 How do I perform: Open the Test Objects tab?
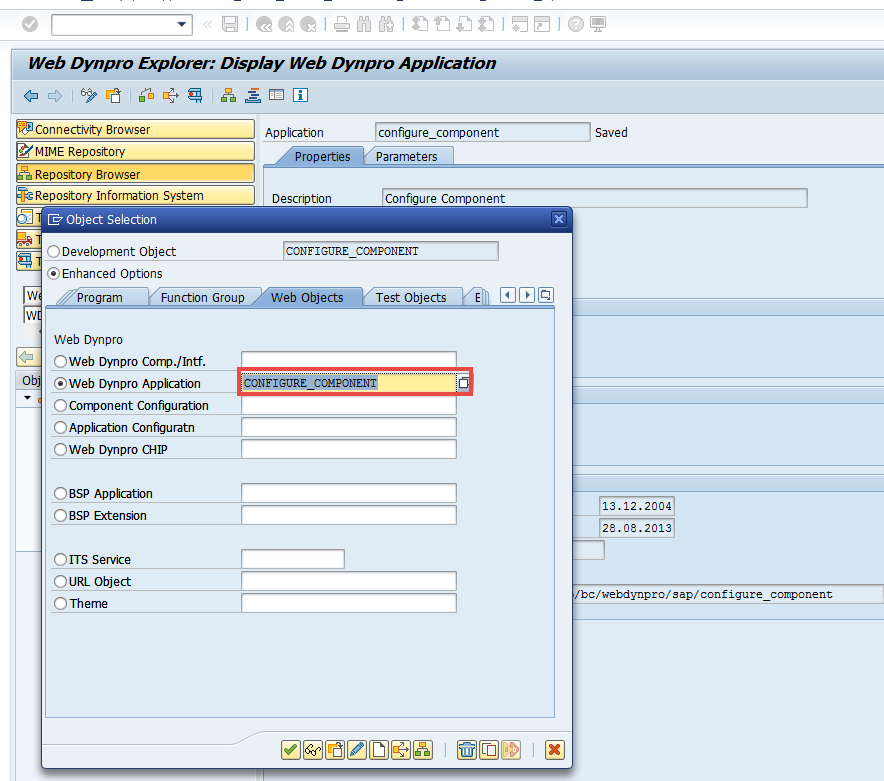point(411,297)
